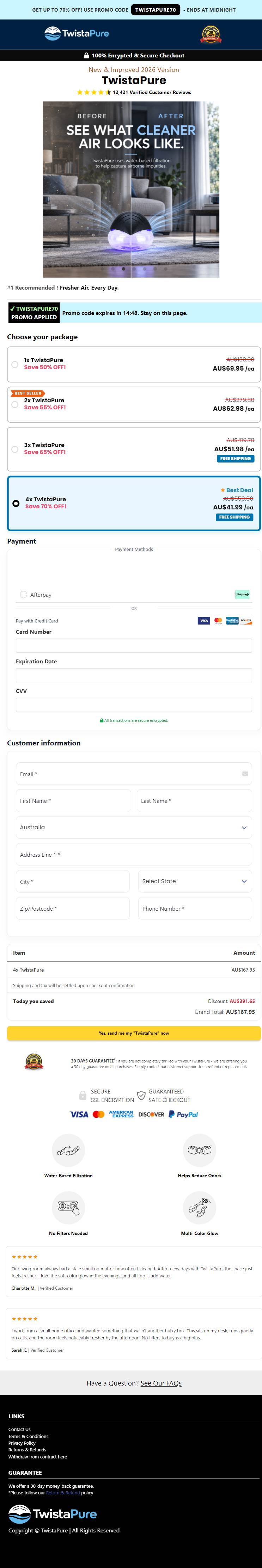Viewport: 262px width, 1568px height.
Task: Click the Email input field
Action: tap(133, 774)
